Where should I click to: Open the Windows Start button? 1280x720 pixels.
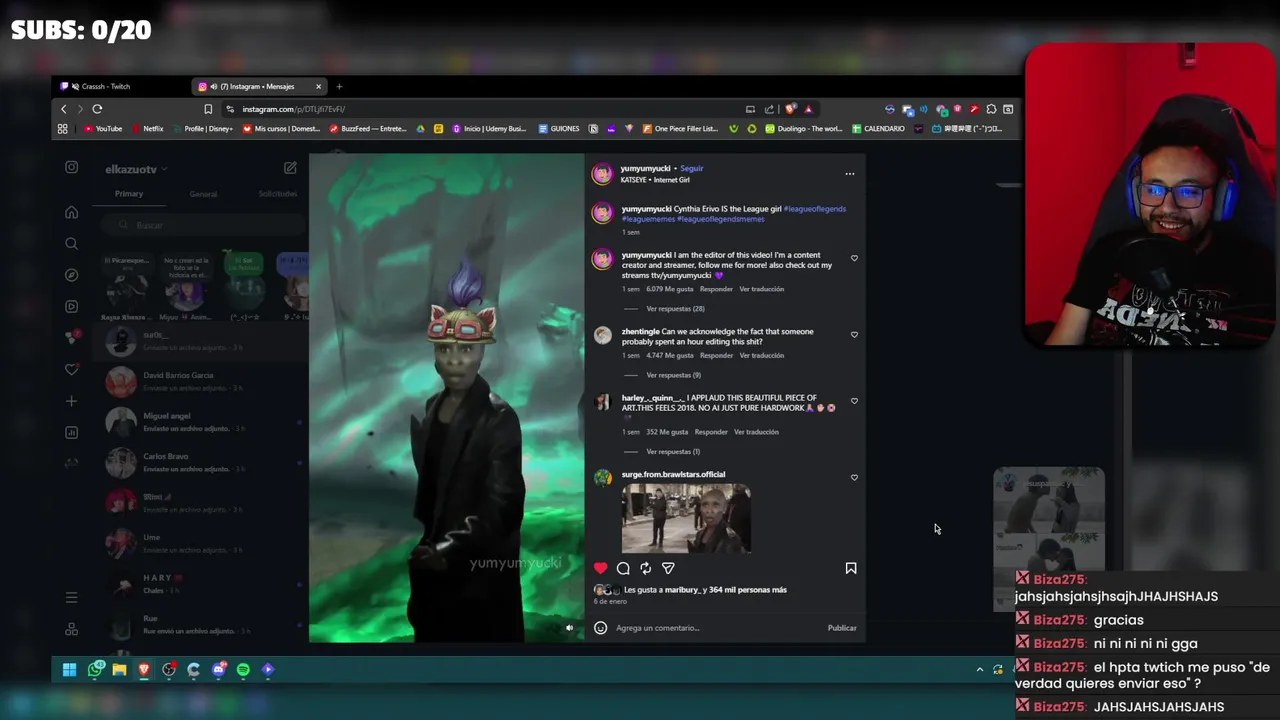pos(69,670)
